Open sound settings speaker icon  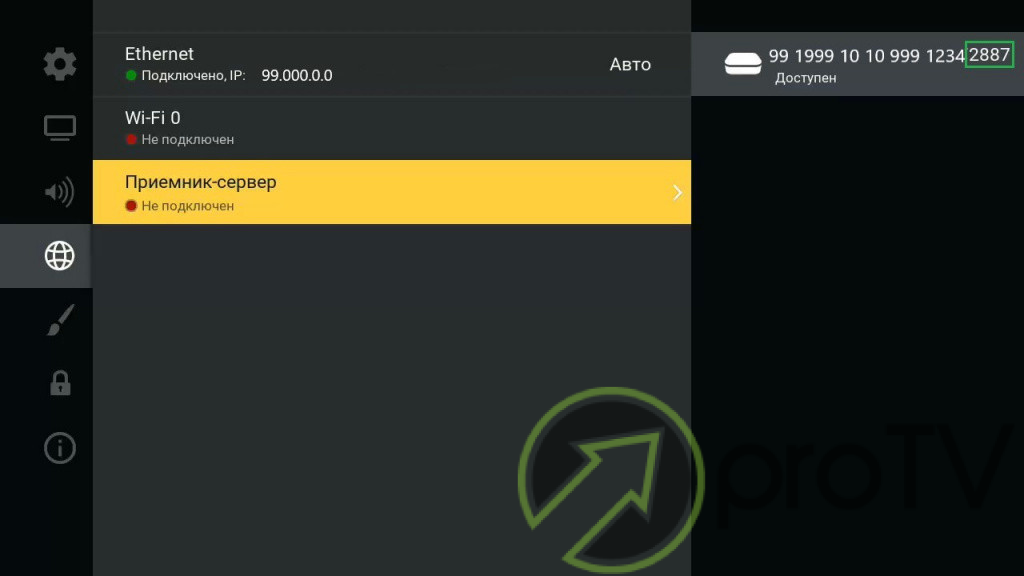point(59,192)
